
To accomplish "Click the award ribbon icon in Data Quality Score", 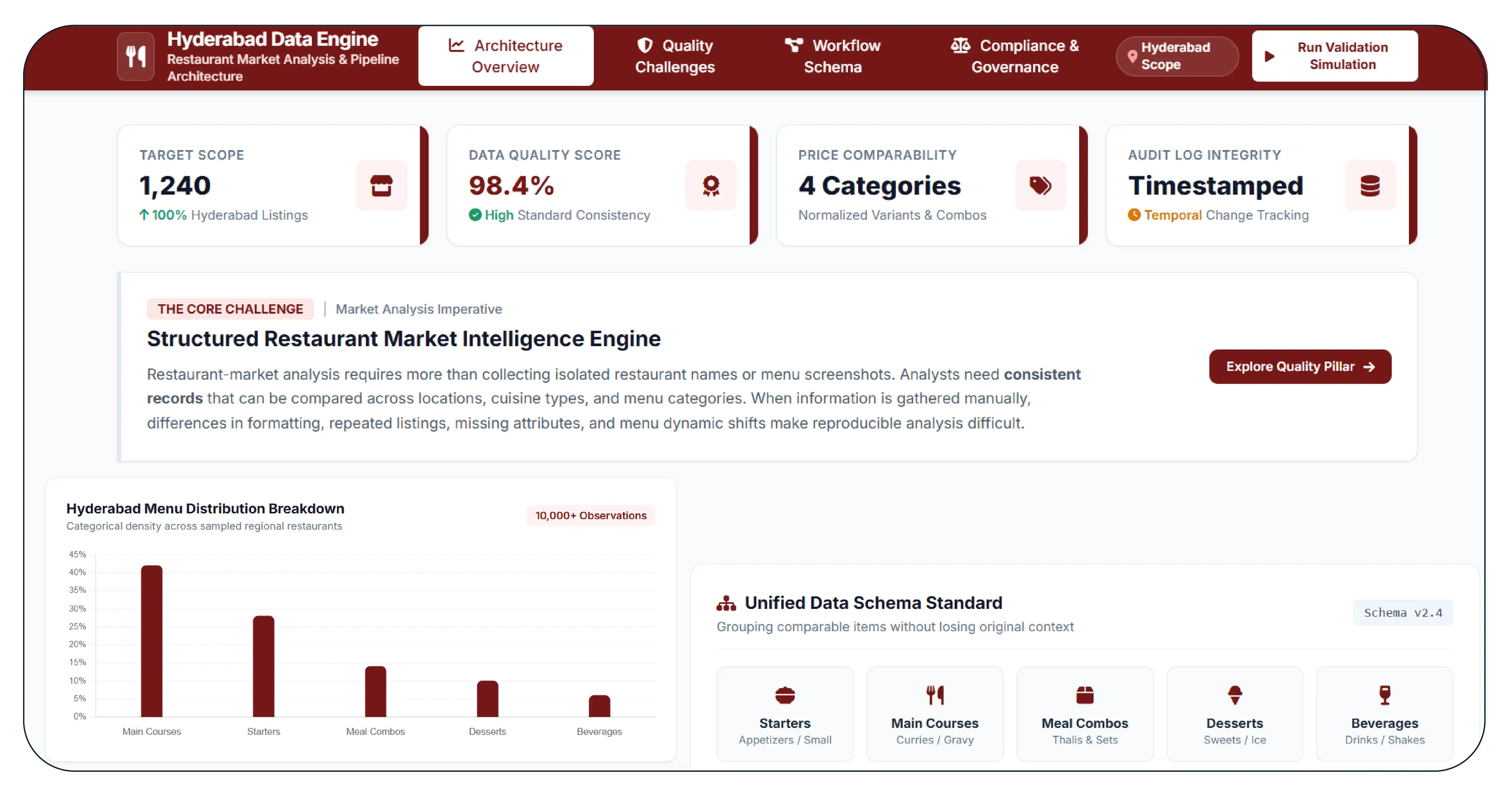I will [711, 185].
